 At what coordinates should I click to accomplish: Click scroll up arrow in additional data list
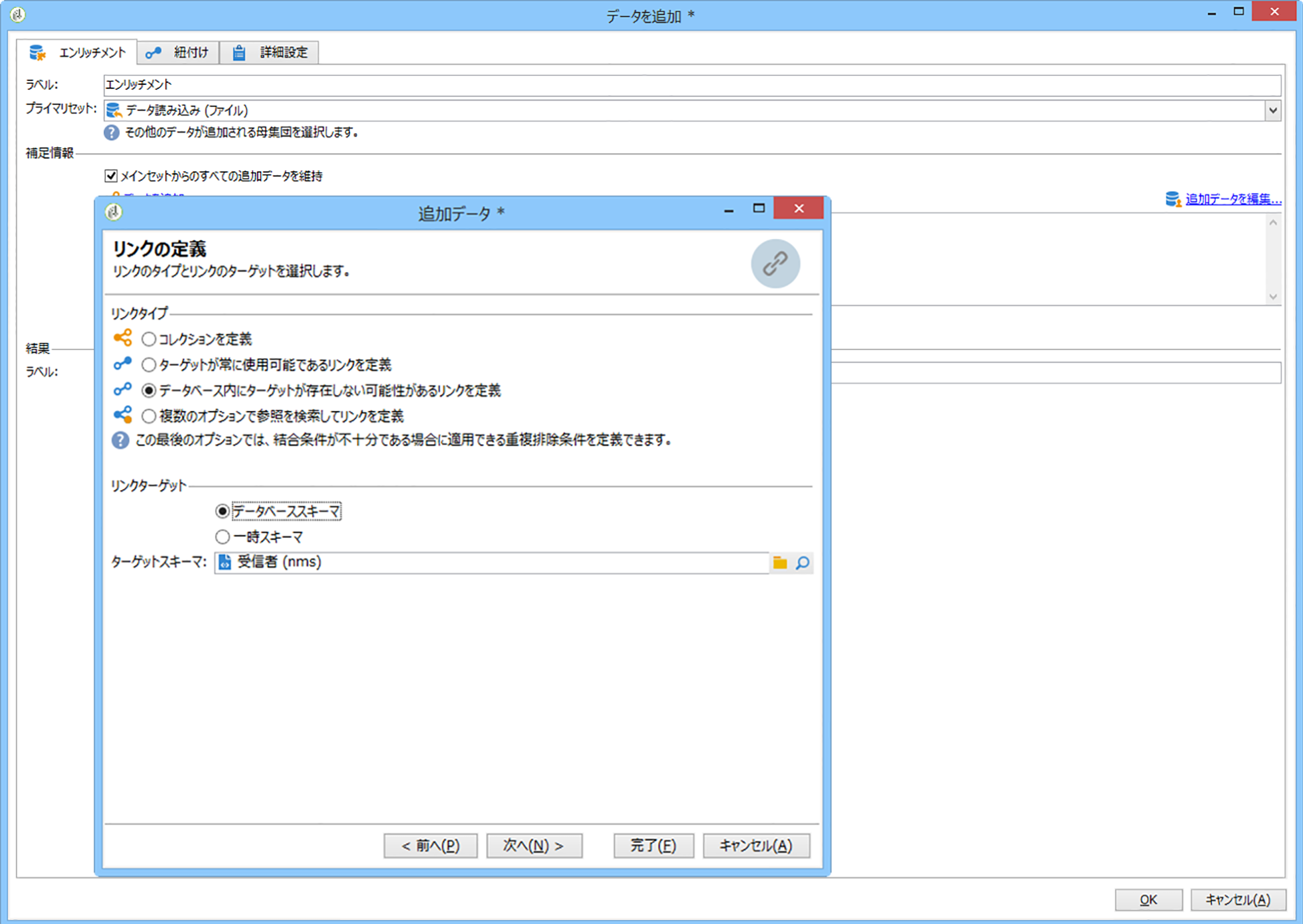[x=1273, y=223]
